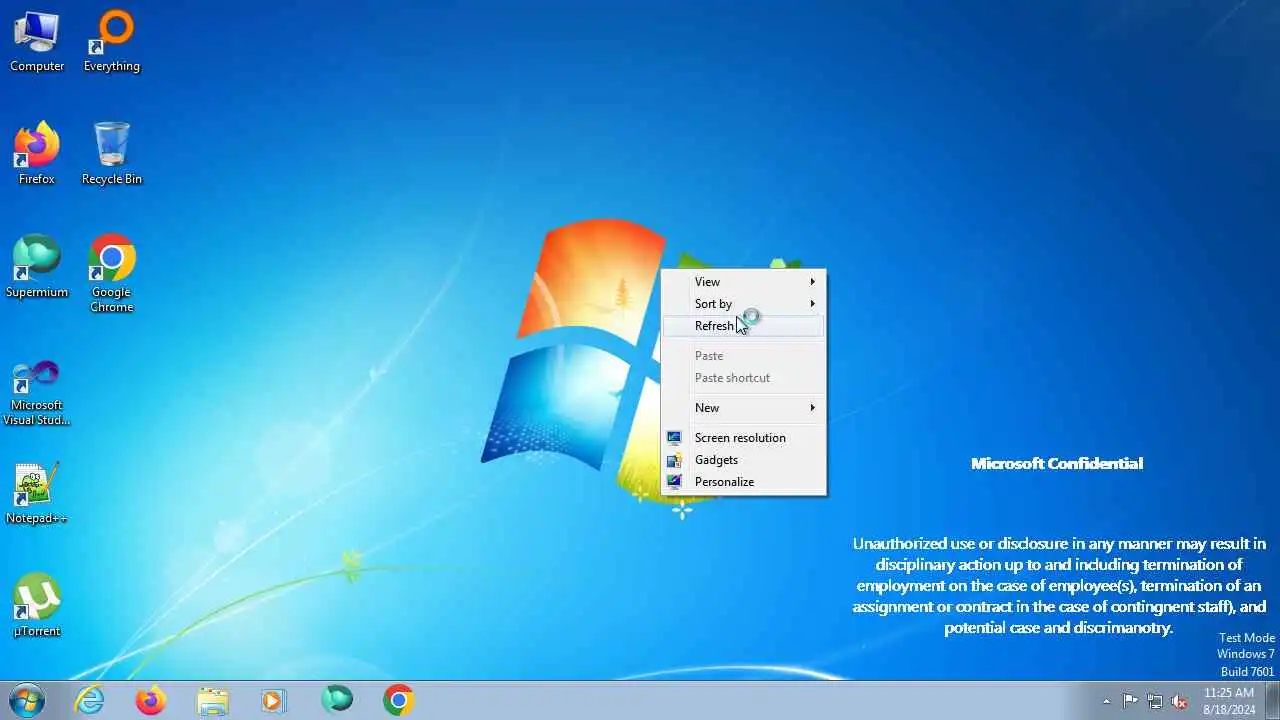Open the Windows Start menu orb
The image size is (1280, 720).
[x=27, y=701]
